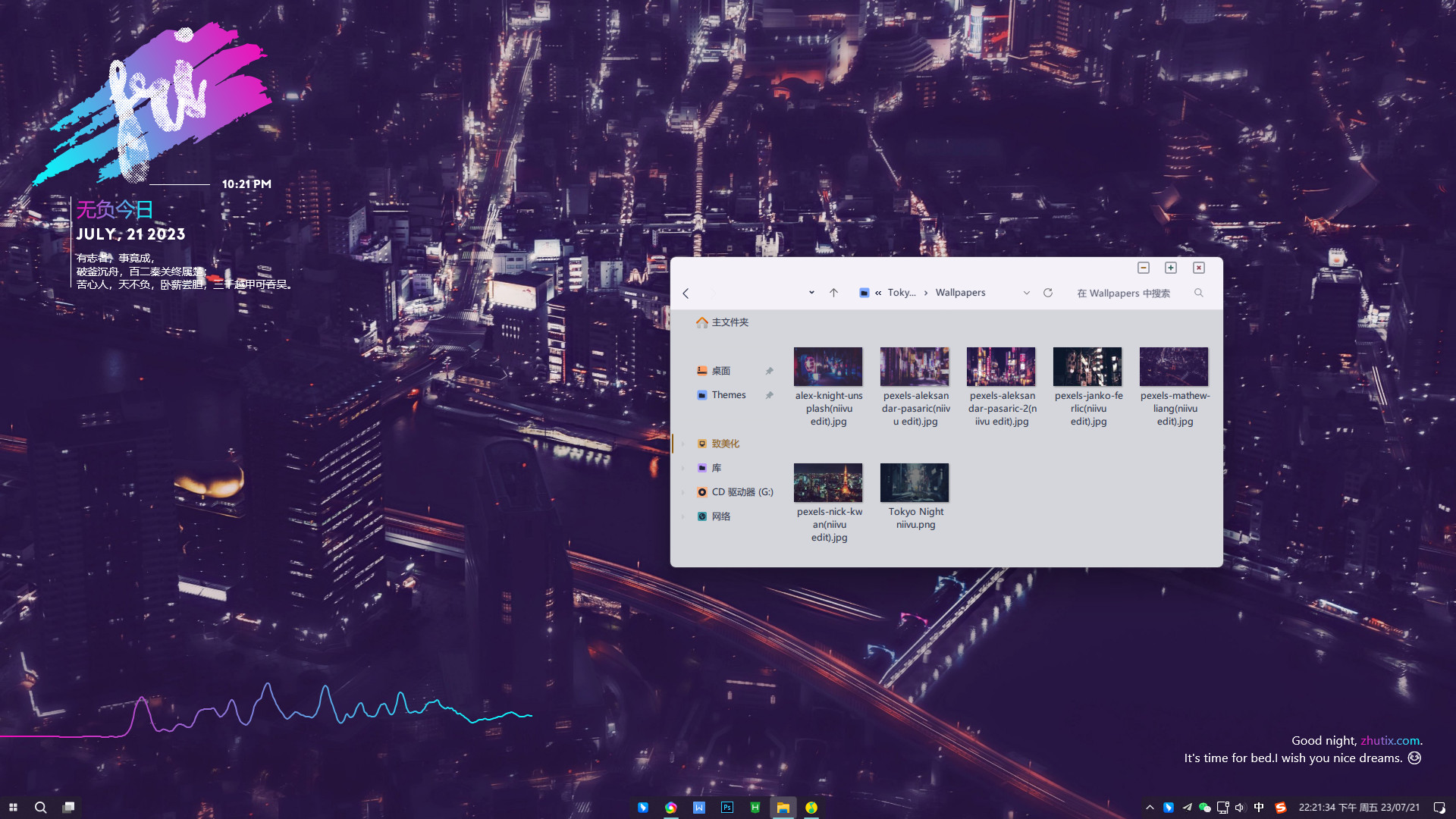Refresh the Wallpapers folder view
The image size is (1456, 819).
pos(1048,293)
